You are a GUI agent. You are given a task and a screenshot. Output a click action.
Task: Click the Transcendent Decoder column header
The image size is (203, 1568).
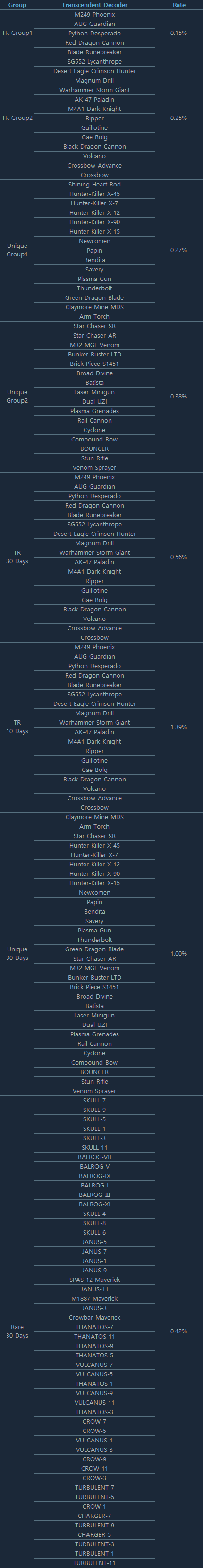coord(94,5)
